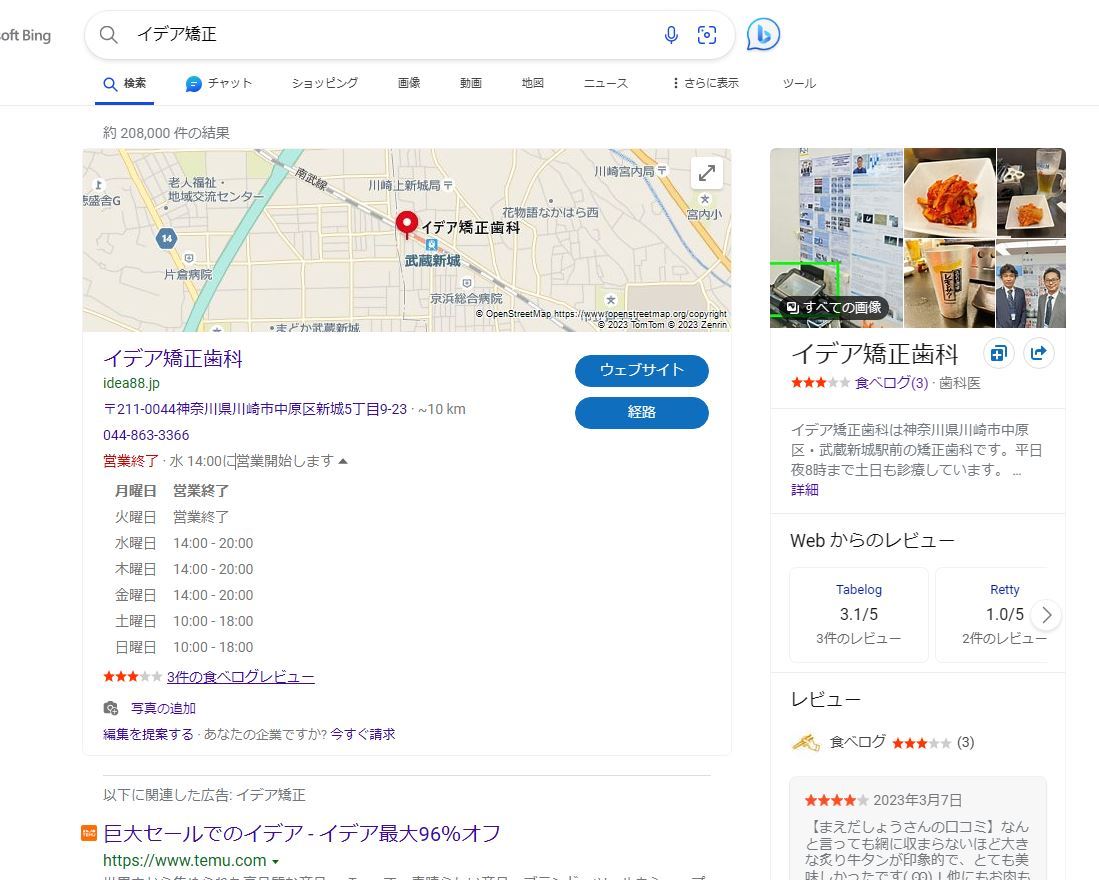Image resolution: width=1099 pixels, height=880 pixels.
Task: Open the イデア矯正歯科 title link
Action: 172,359
